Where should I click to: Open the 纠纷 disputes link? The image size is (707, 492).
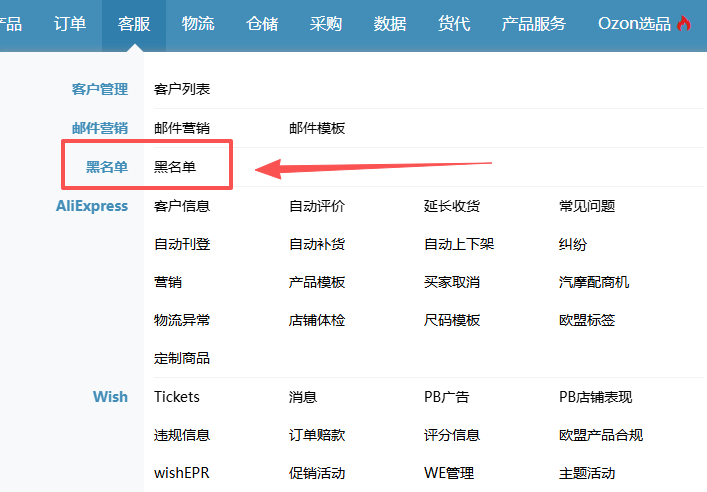coord(573,244)
